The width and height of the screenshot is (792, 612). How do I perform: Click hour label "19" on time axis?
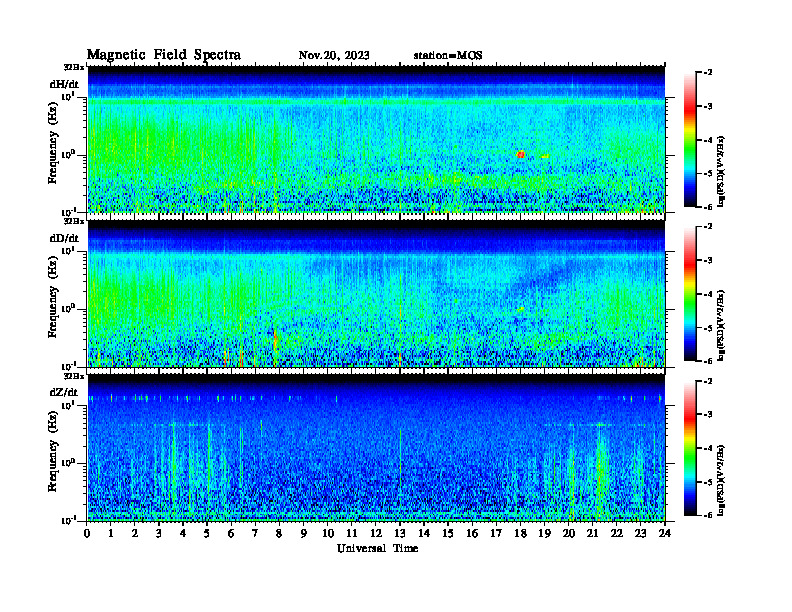pos(544,534)
